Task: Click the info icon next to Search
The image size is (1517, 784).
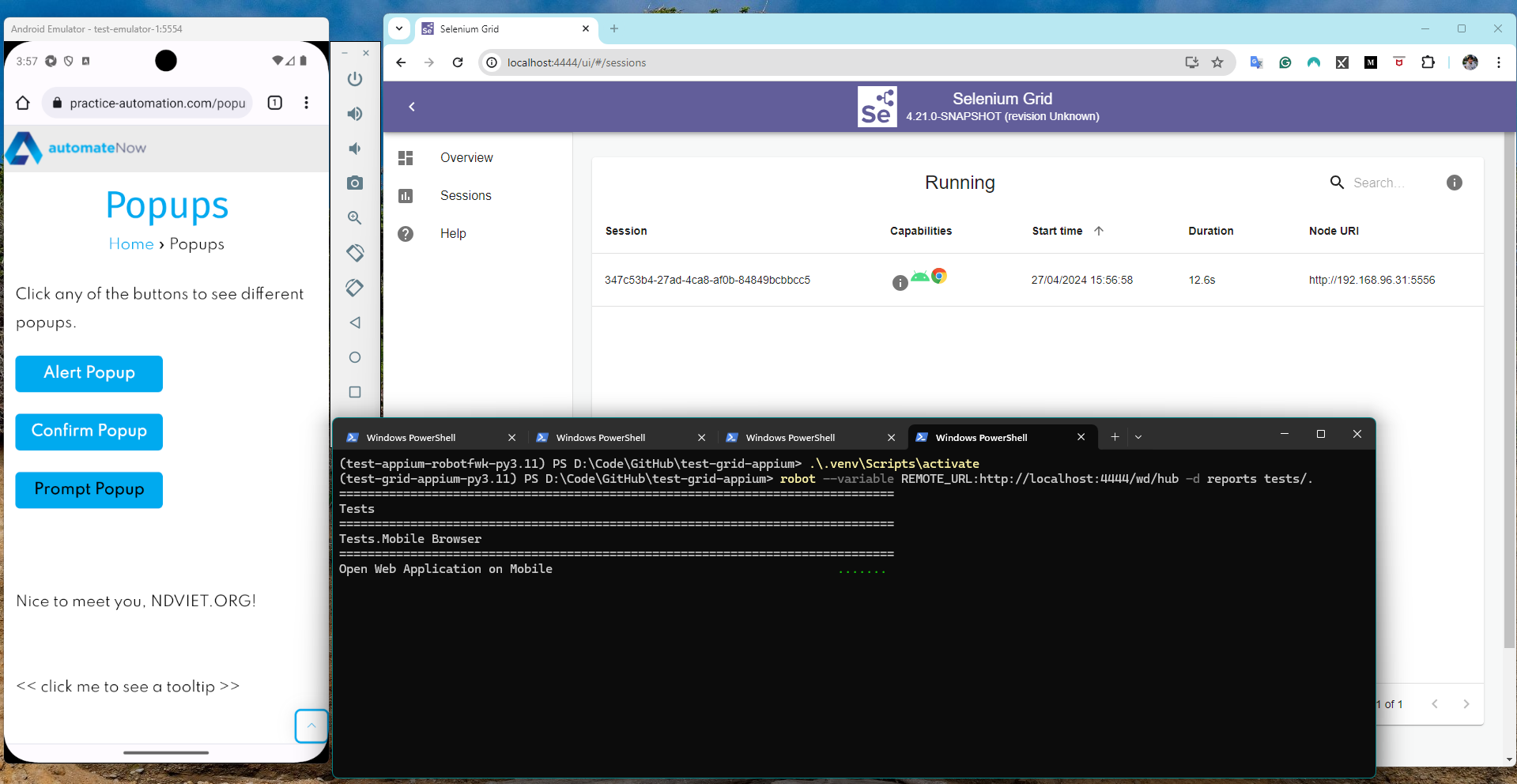Action: tap(1455, 183)
